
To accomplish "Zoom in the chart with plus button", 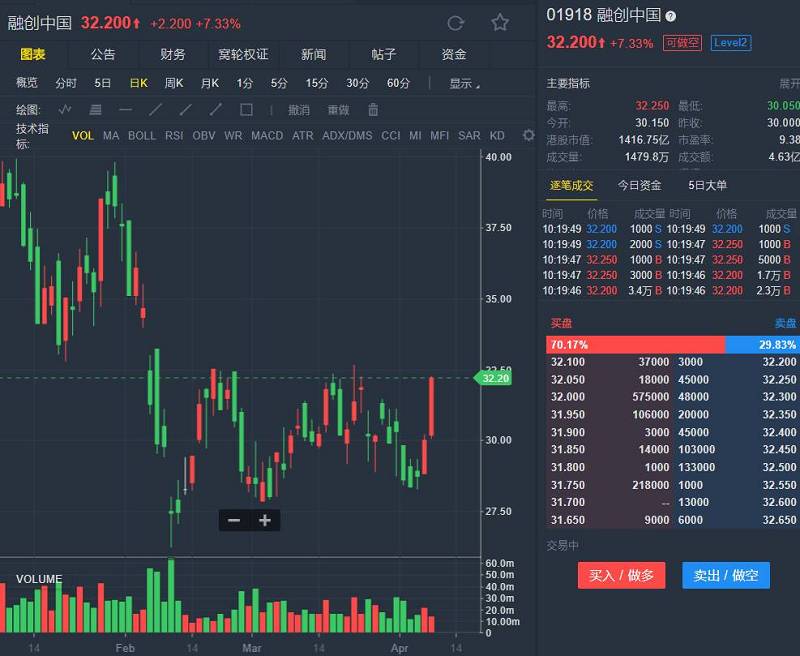I will point(265,520).
